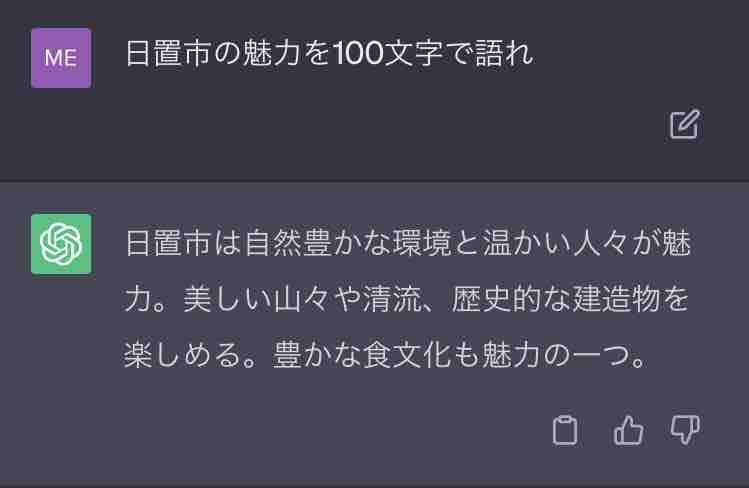Copy the response using clipboard icon
This screenshot has width=749, height=488.
point(565,430)
